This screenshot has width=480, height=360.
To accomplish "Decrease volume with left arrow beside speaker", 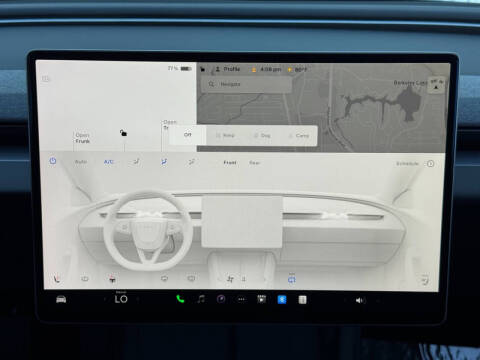I will pos(345,300).
